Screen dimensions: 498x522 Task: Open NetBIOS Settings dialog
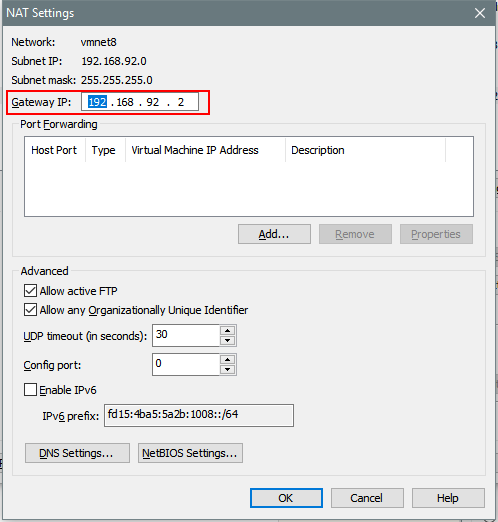[190, 453]
